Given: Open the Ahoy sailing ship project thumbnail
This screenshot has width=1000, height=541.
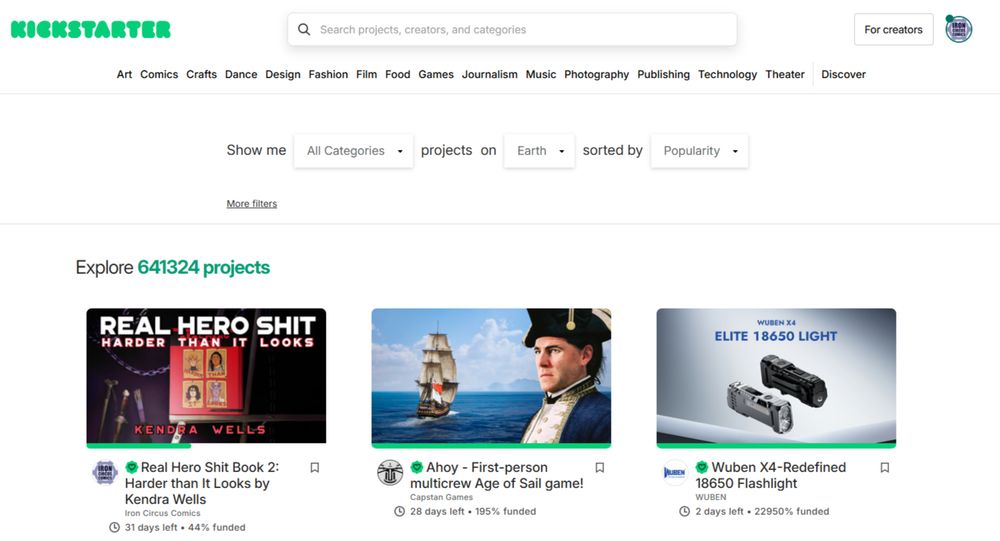Looking at the screenshot, I should (x=491, y=376).
